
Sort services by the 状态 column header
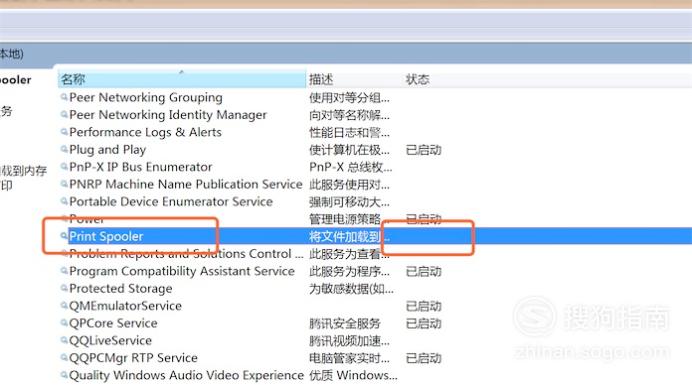point(417,79)
